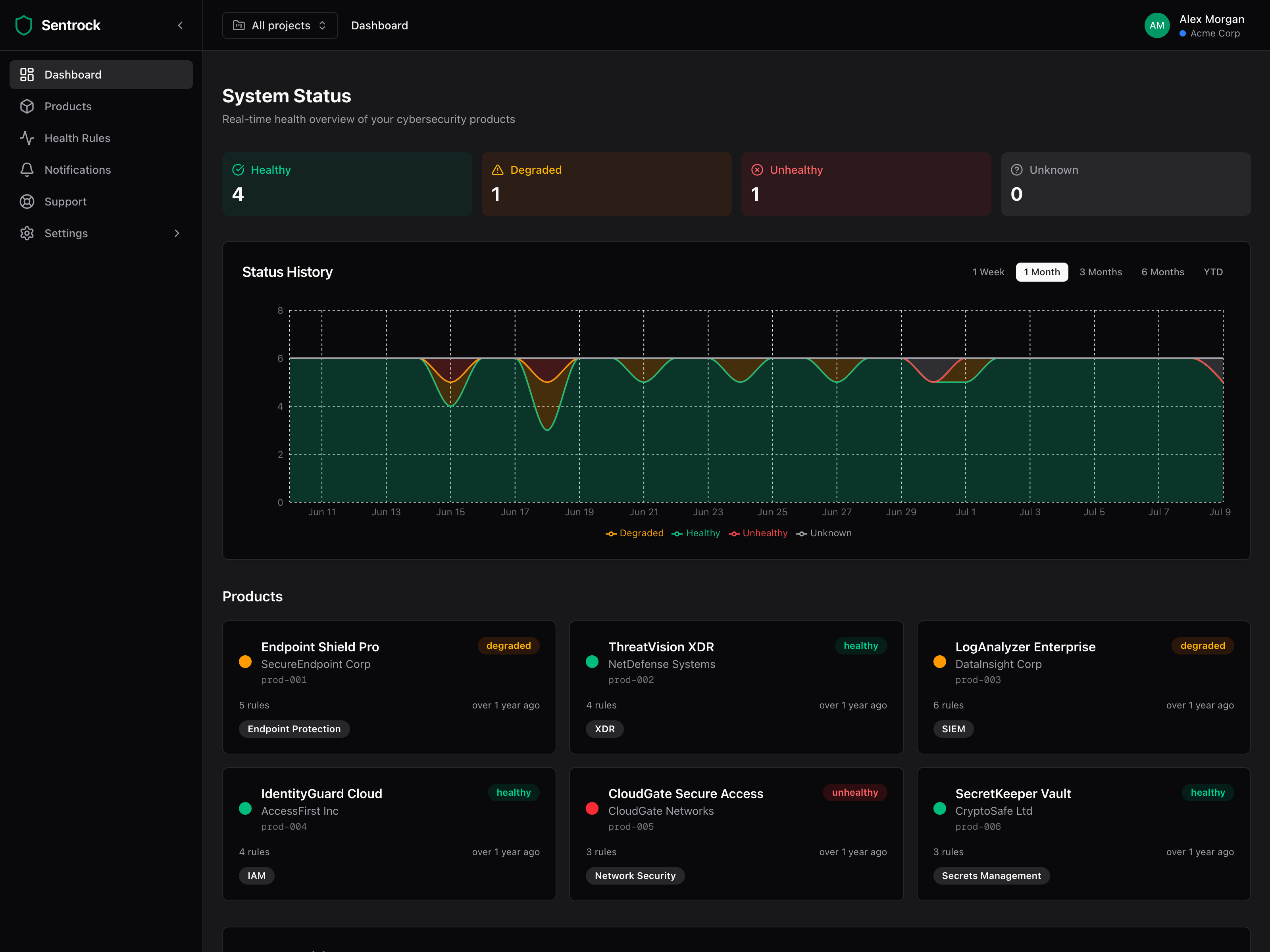This screenshot has height=952, width=1270.
Task: Click the Healthy checkmark circle icon
Action: point(238,170)
